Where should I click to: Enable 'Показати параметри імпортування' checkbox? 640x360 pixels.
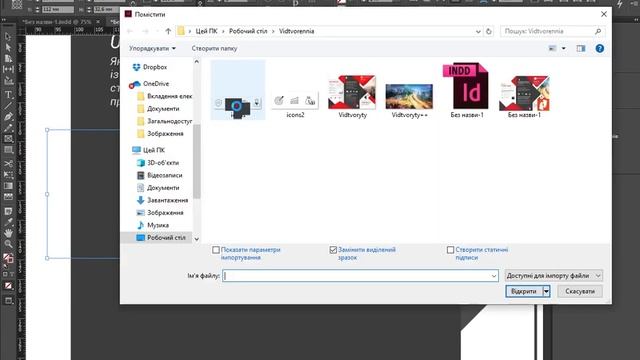216,250
